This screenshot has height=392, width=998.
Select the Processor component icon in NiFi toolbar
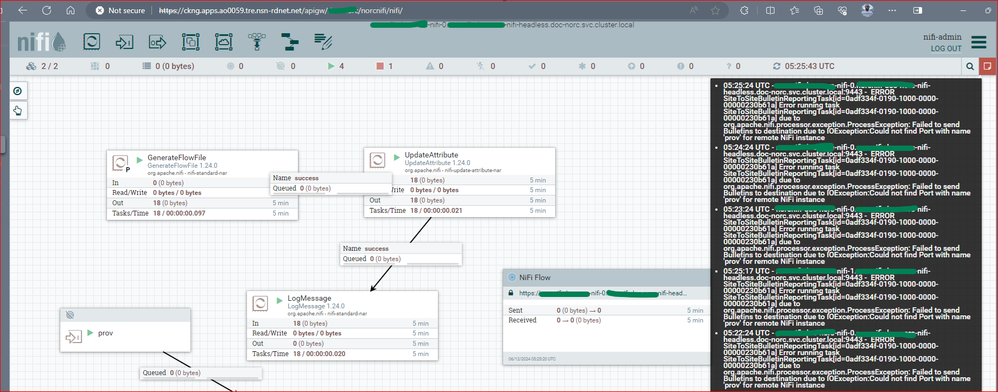[93, 41]
